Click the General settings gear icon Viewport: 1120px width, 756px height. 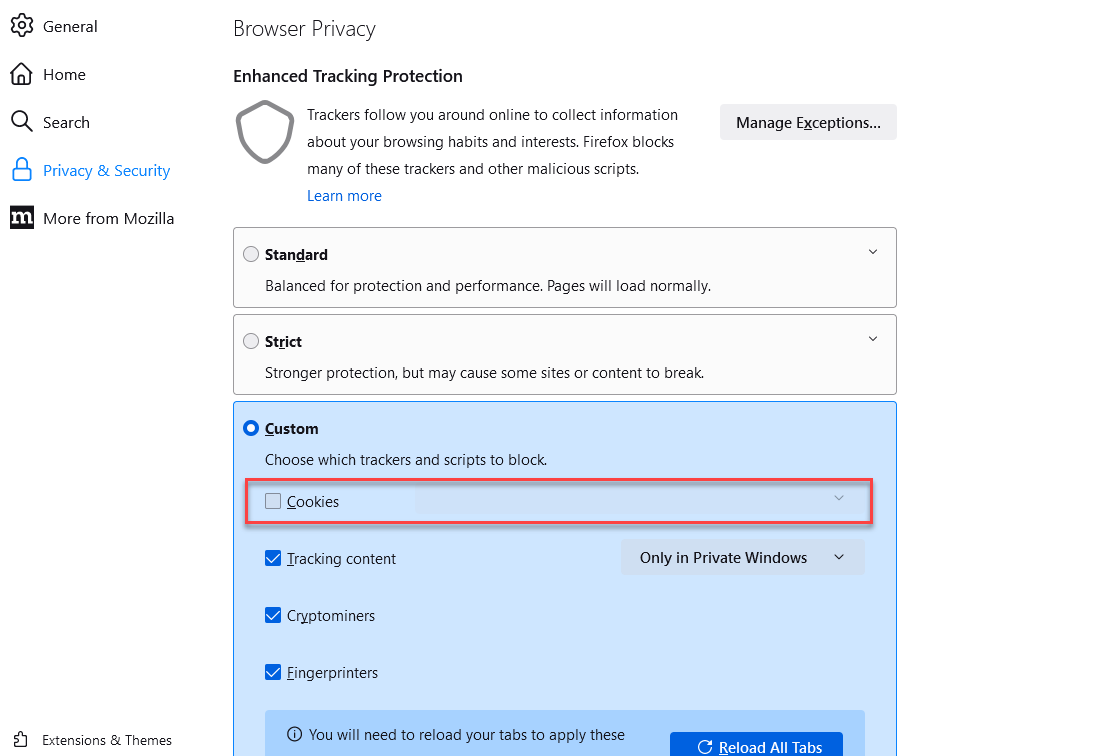click(22, 25)
